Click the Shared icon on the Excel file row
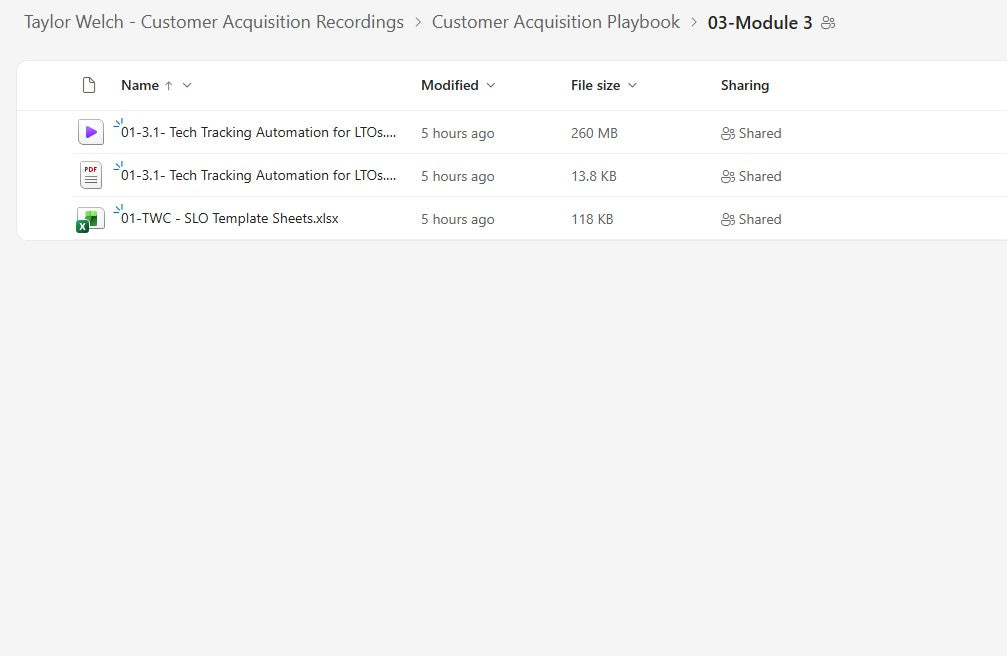The height and width of the screenshot is (656, 1007). click(729, 219)
